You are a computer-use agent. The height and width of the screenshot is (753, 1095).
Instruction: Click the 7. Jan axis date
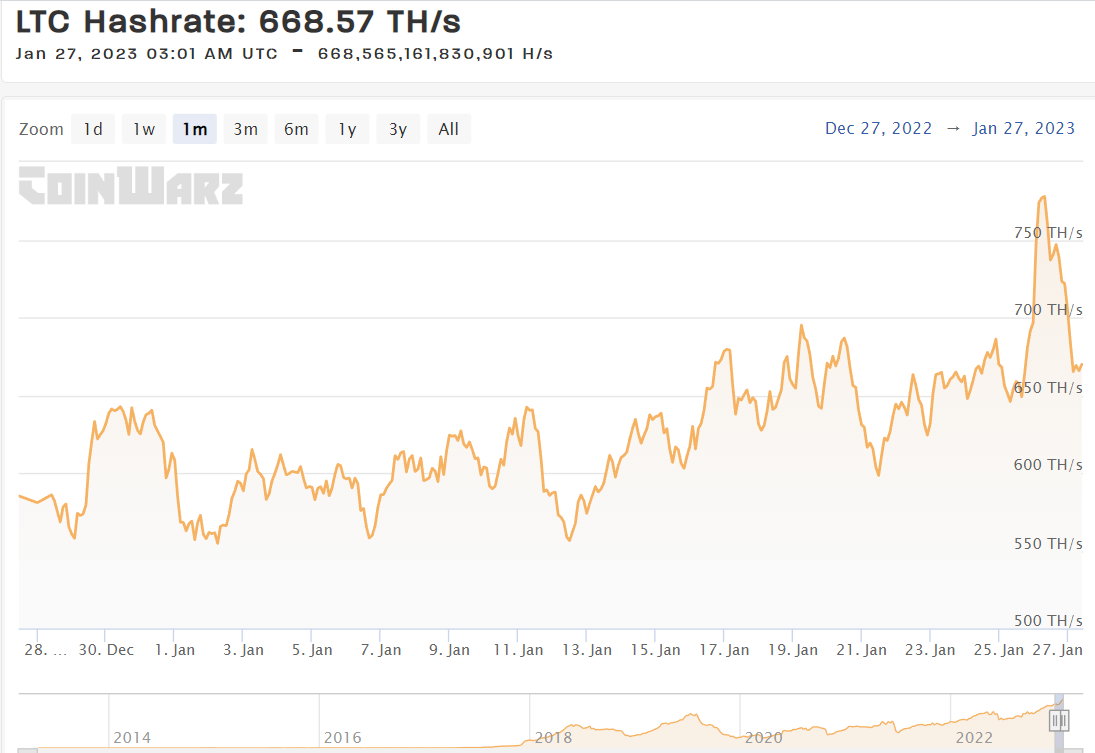coord(381,650)
